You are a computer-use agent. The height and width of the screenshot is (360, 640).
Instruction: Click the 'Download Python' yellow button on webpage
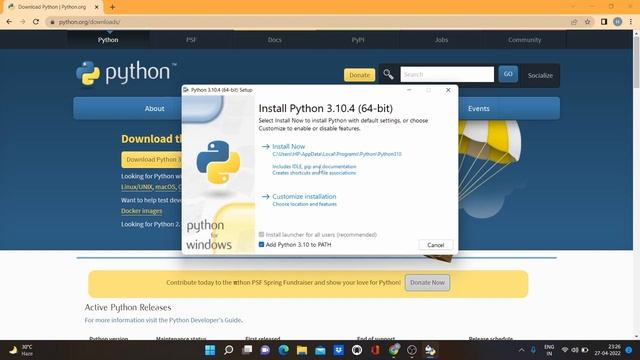(x=151, y=160)
